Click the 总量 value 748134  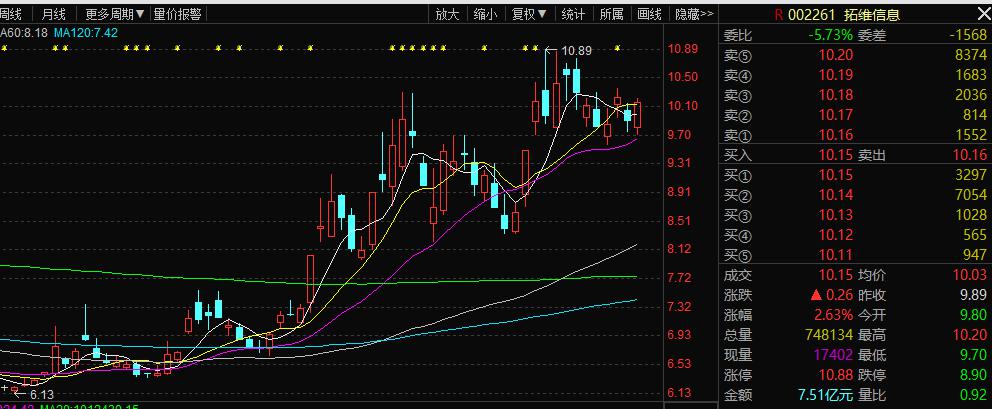coord(829,335)
